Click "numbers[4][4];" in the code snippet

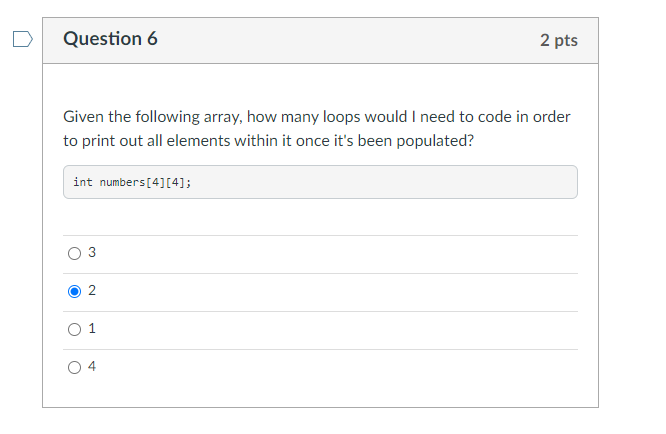[145, 183]
